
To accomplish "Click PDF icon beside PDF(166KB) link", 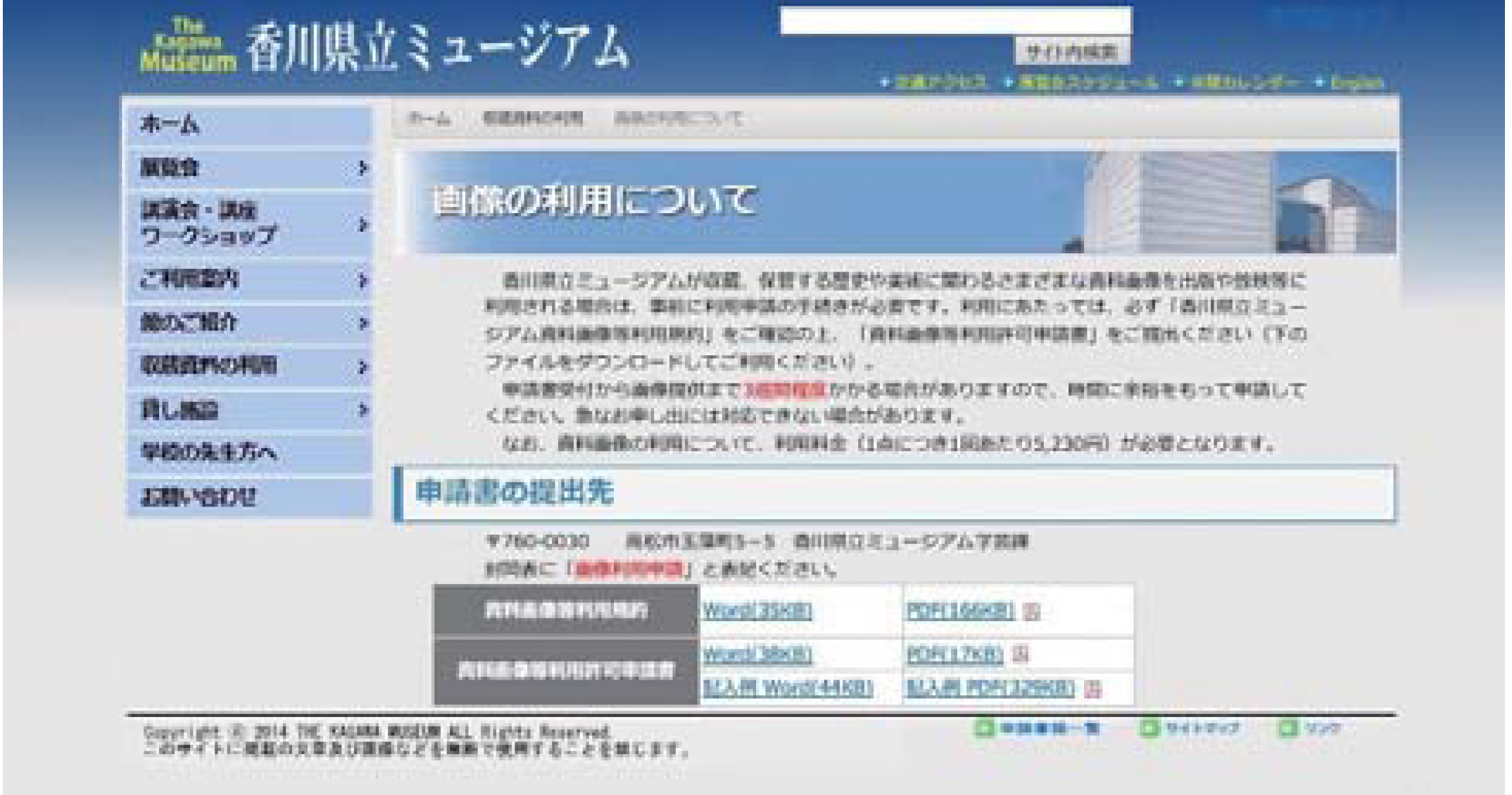I will click(x=1031, y=611).
